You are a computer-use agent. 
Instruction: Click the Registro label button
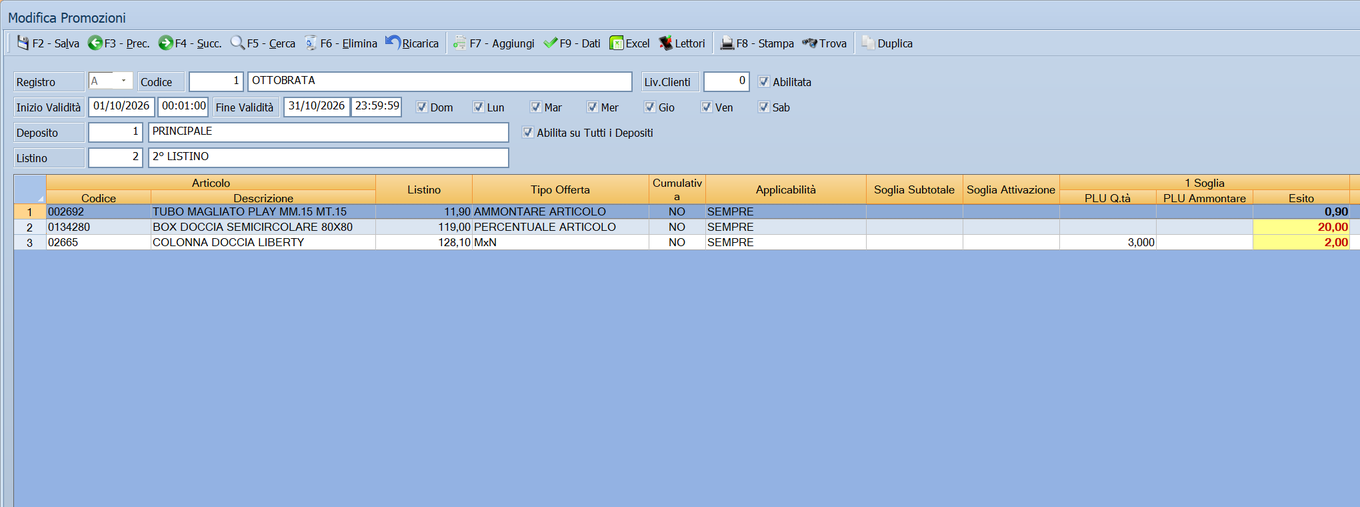pos(49,82)
